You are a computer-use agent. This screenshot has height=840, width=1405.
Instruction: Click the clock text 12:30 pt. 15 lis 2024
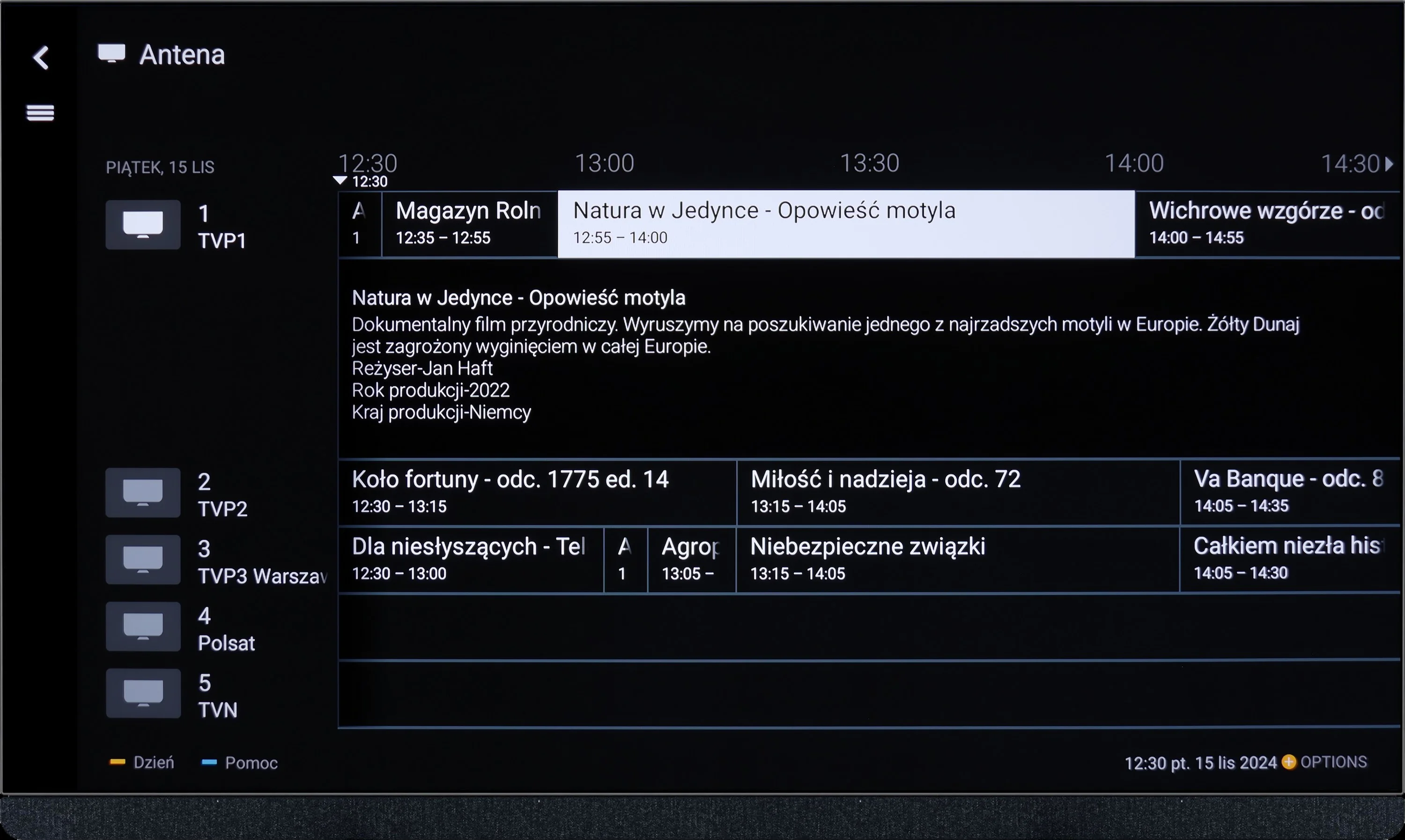tap(1201, 763)
